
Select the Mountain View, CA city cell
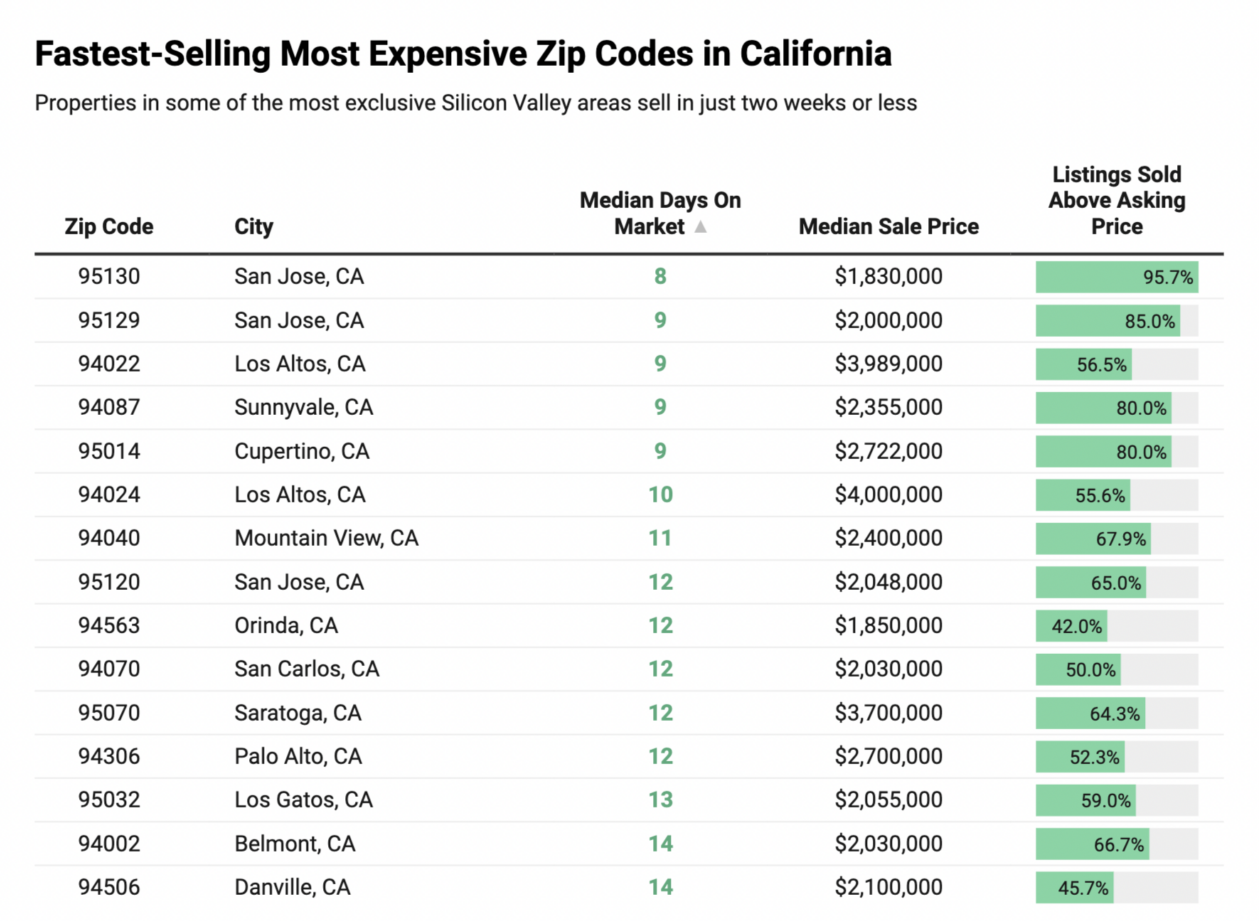pos(326,539)
